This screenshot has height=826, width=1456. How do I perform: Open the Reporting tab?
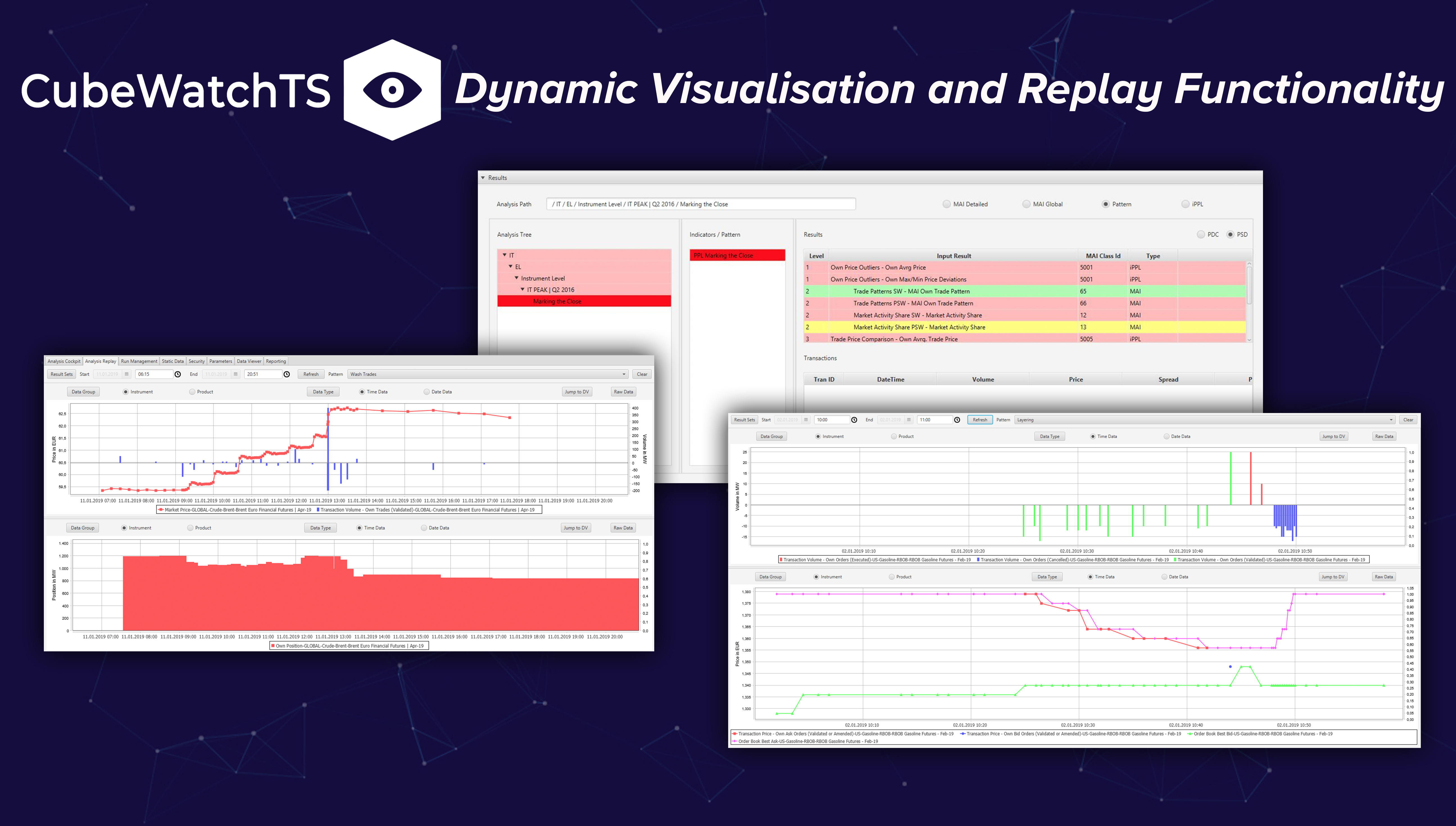click(276, 361)
